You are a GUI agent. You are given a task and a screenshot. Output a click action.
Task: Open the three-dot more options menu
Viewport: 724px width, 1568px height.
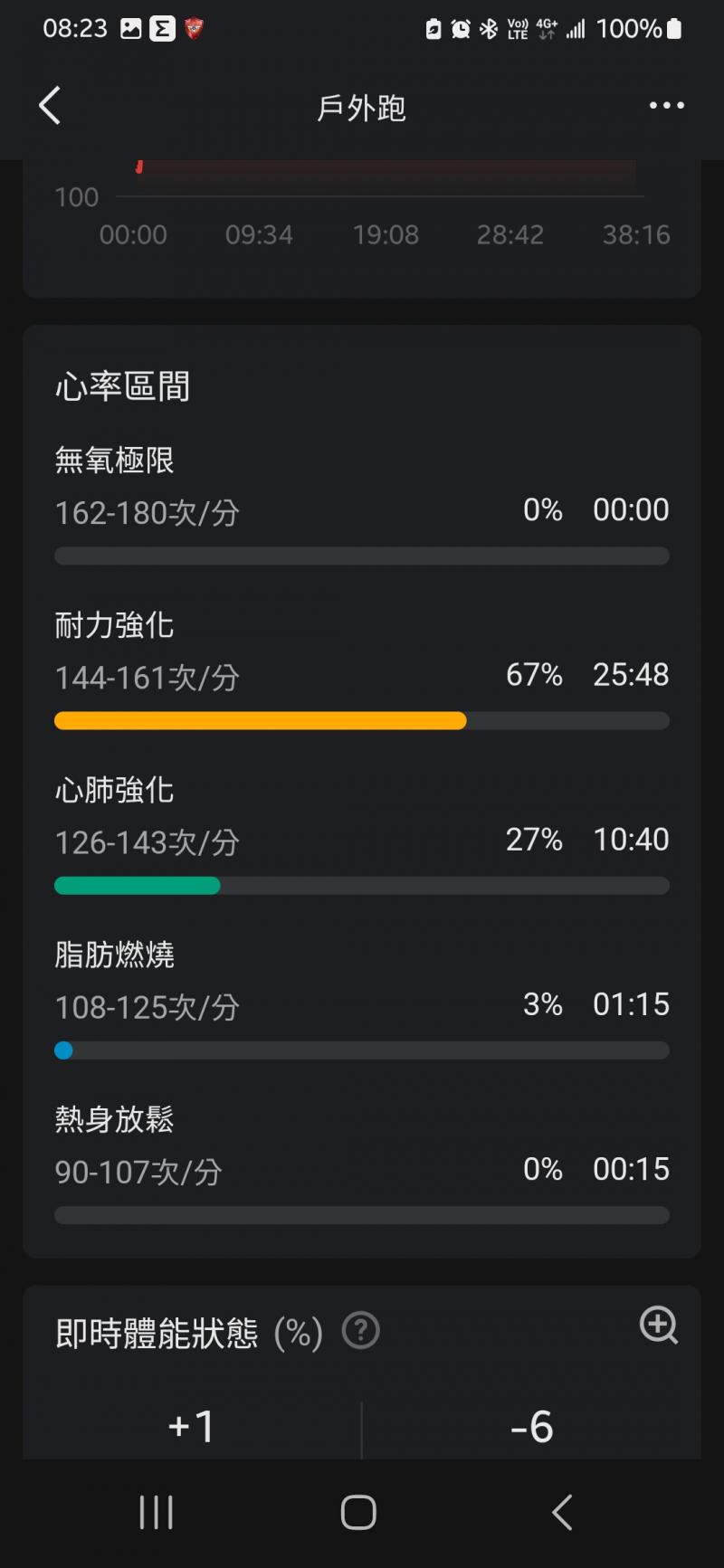[666, 106]
